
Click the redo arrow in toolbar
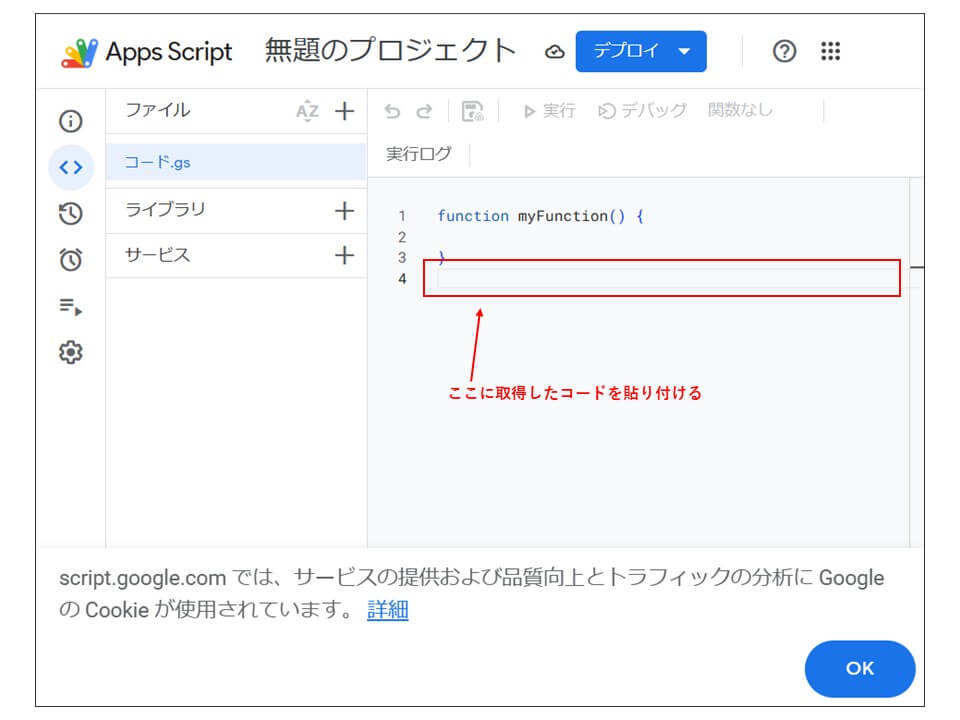424,111
